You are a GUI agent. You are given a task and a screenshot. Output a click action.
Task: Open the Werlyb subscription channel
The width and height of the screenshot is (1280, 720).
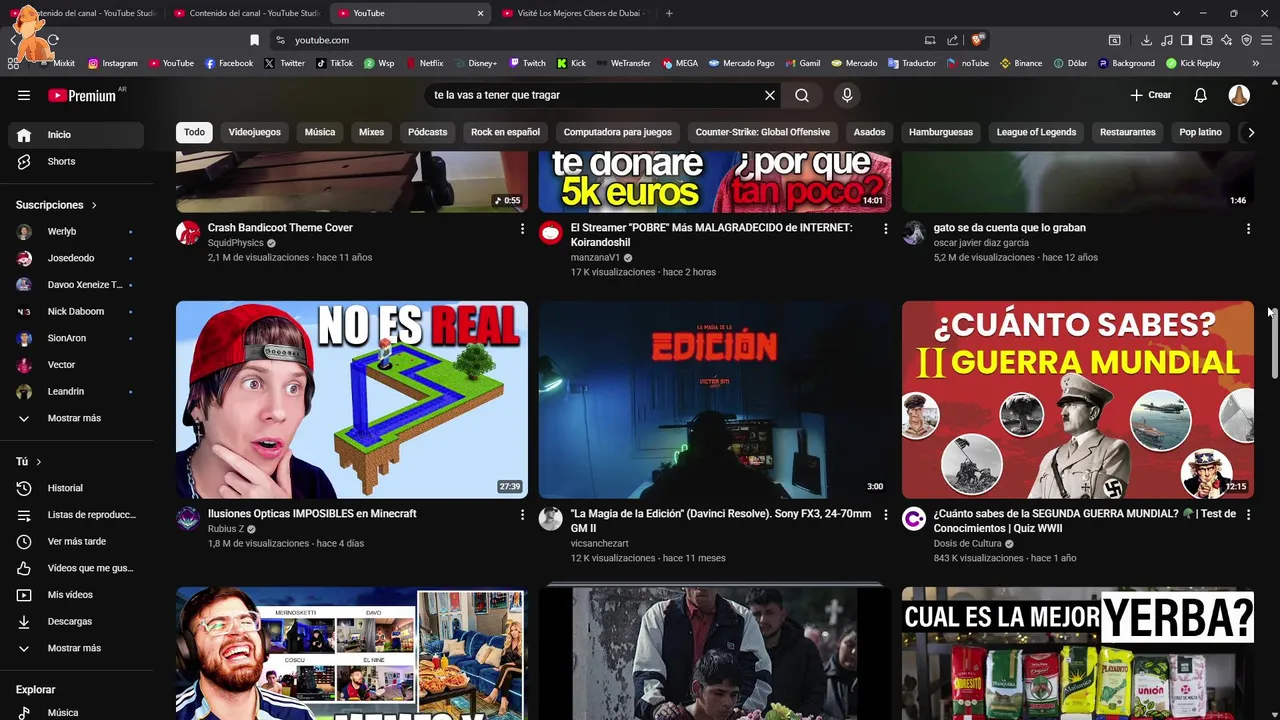pyautogui.click(x=76, y=231)
